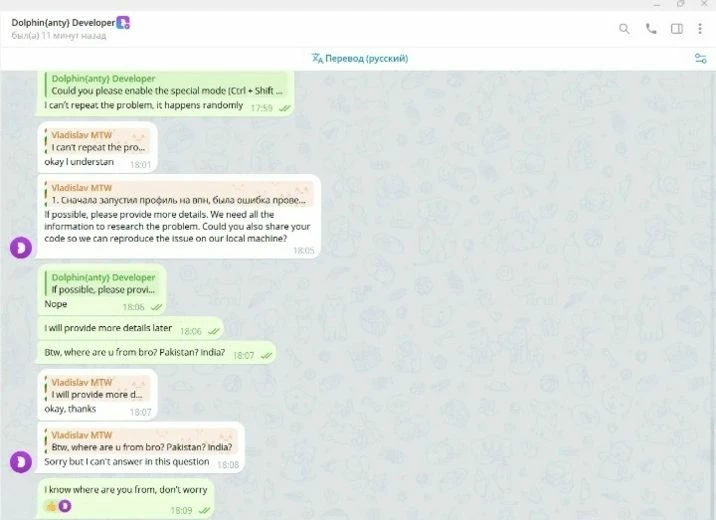The height and width of the screenshot is (520, 716).
Task: Click the Перевод (русский) translate bar
Action: point(360,58)
